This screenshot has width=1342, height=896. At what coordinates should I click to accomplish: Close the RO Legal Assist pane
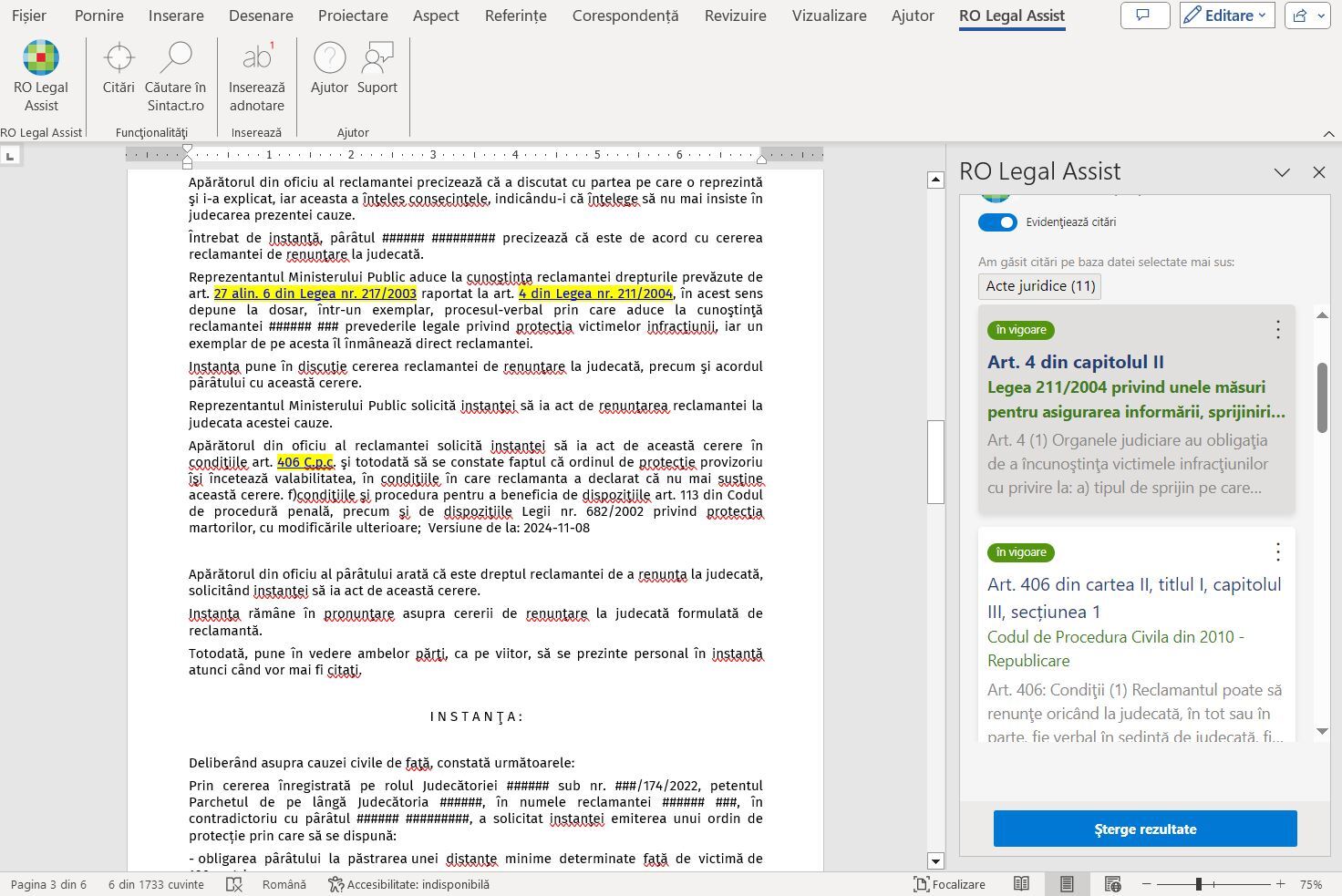point(1318,171)
